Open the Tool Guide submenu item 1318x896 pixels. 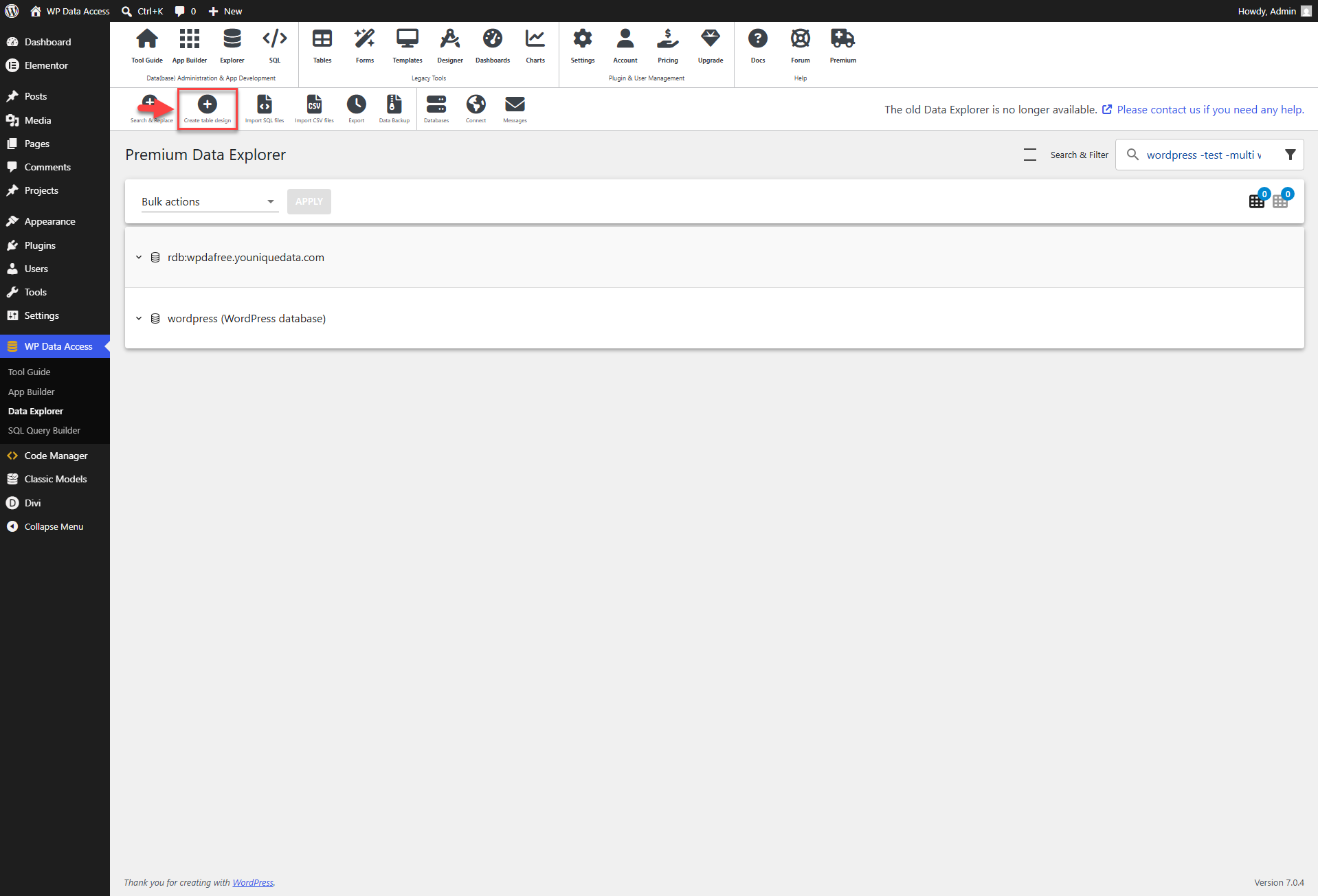click(x=30, y=372)
